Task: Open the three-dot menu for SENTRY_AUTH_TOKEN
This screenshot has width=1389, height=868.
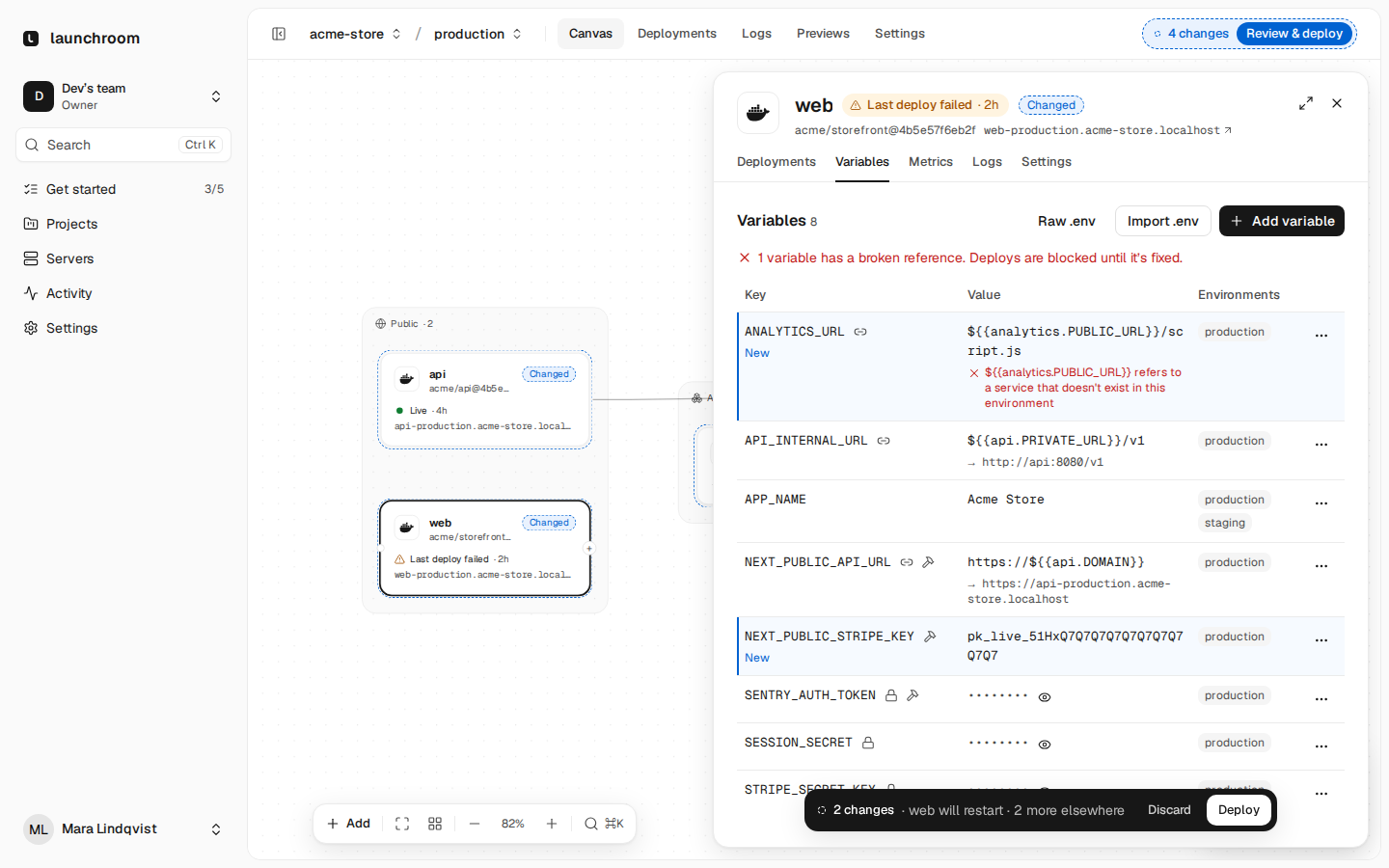Action: tap(1321, 698)
